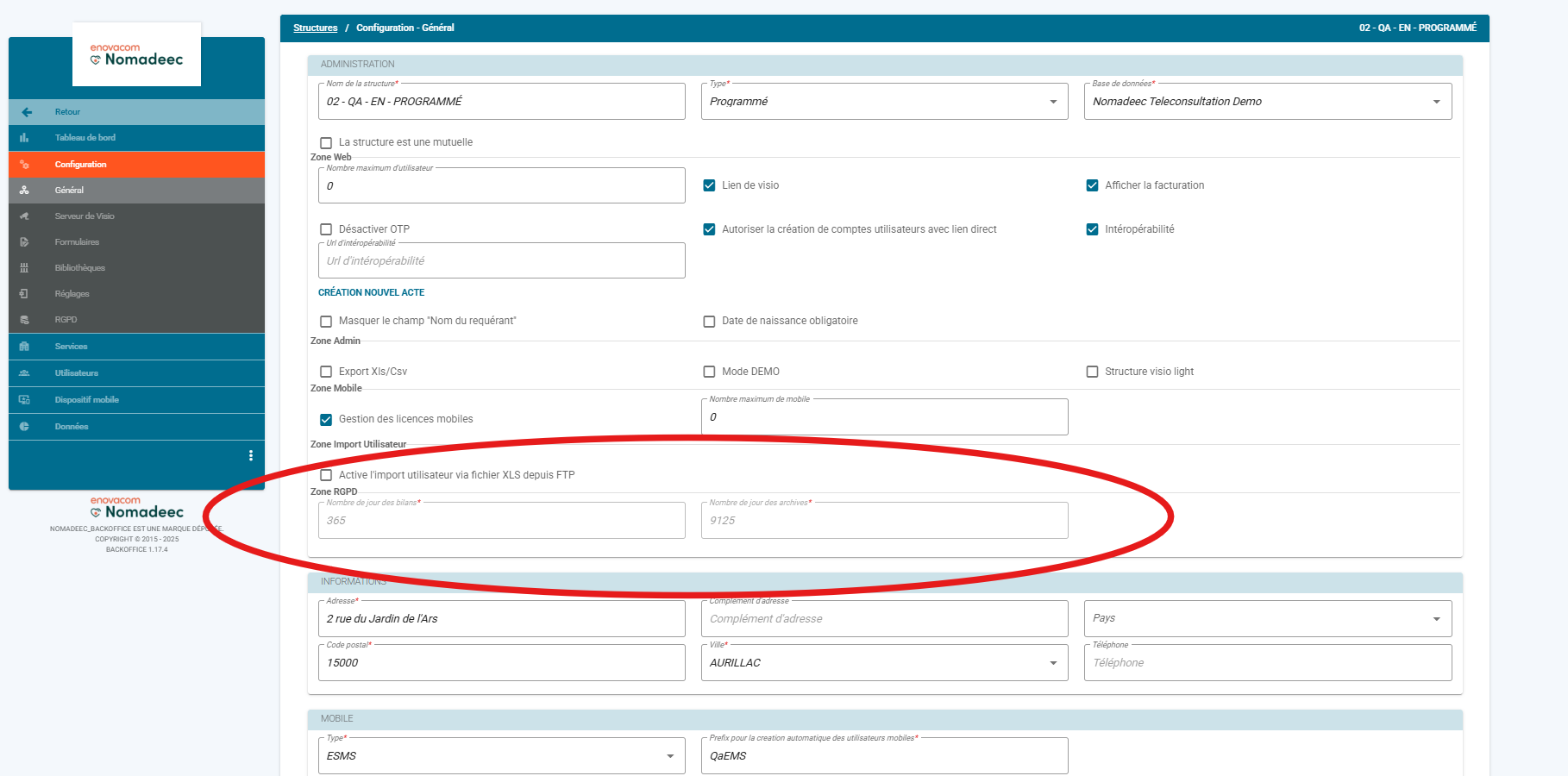
Task: Expand the Pays country dropdown
Action: click(1268, 618)
